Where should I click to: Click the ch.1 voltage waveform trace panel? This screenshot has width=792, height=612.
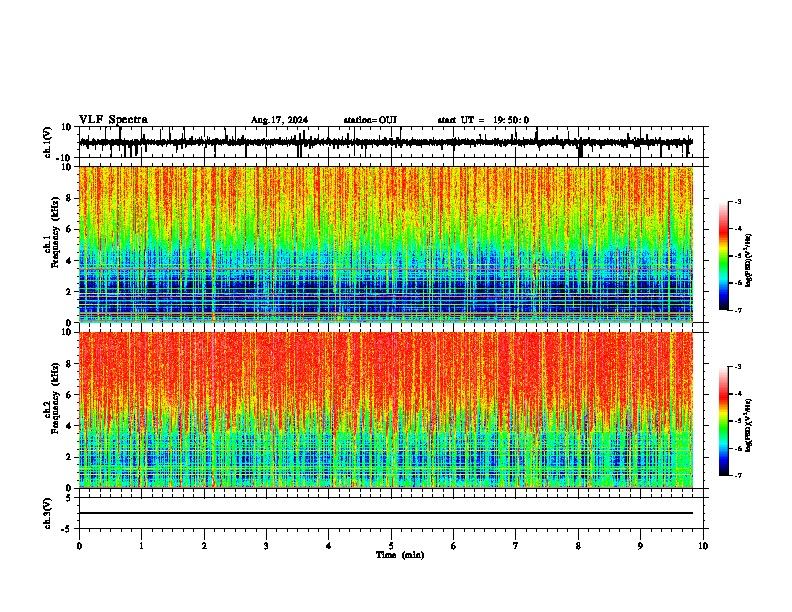click(x=390, y=142)
